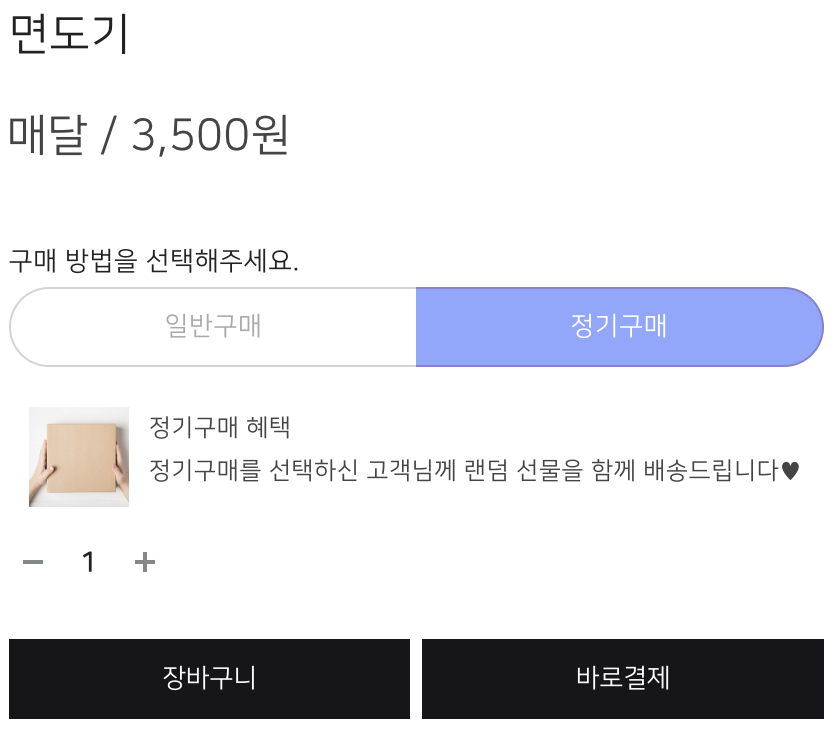Increase quantity with the plus icon
The height and width of the screenshot is (730, 834).
(145, 563)
